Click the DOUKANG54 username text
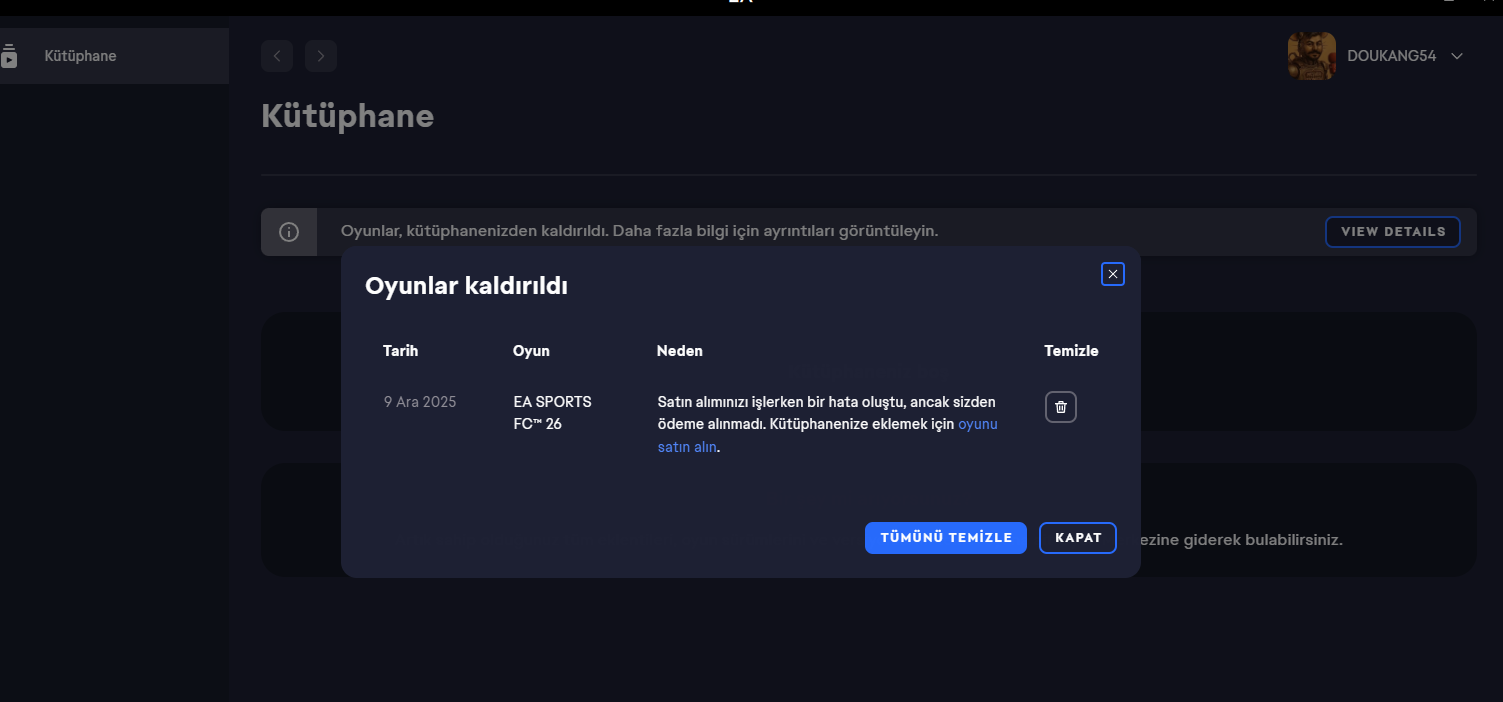 1391,56
